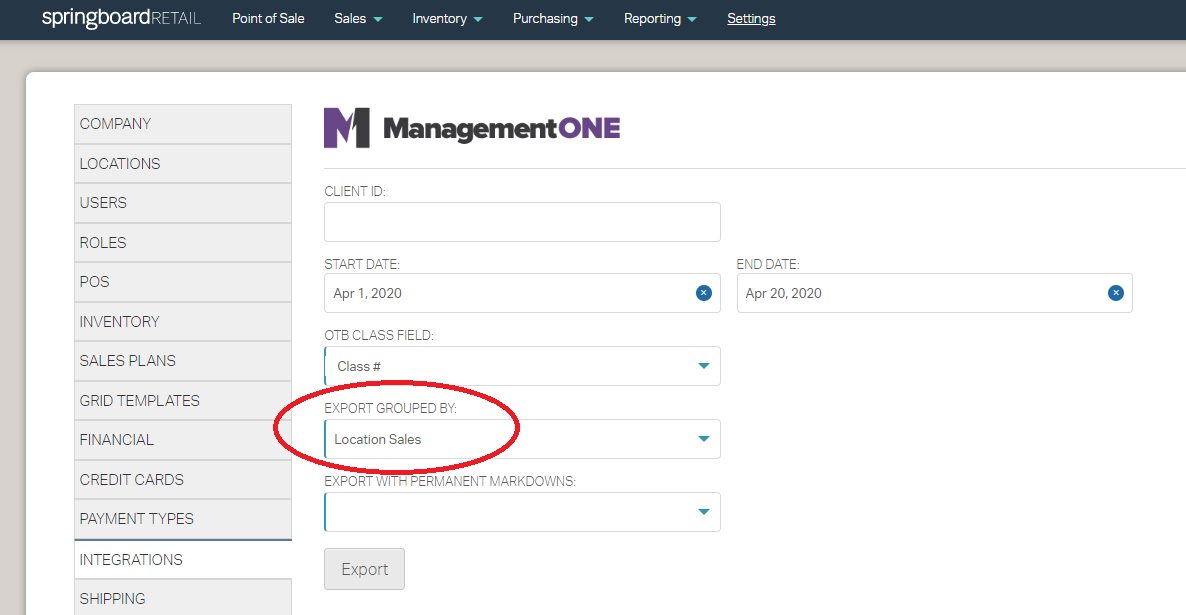Open Export With Permanent Markdowns dropdown
The height and width of the screenshot is (615, 1186).
click(x=522, y=512)
